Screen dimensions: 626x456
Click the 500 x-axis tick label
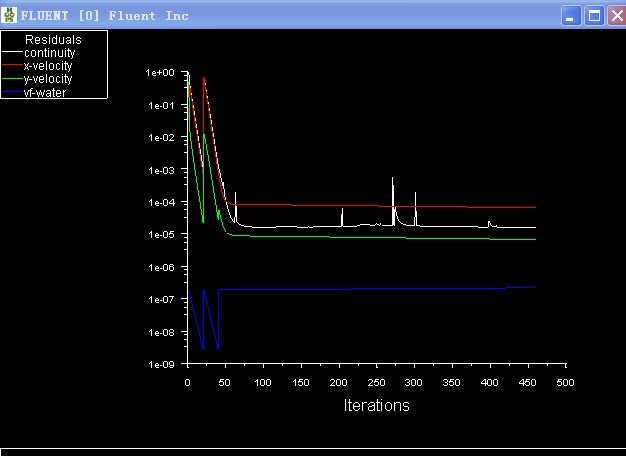point(565,382)
